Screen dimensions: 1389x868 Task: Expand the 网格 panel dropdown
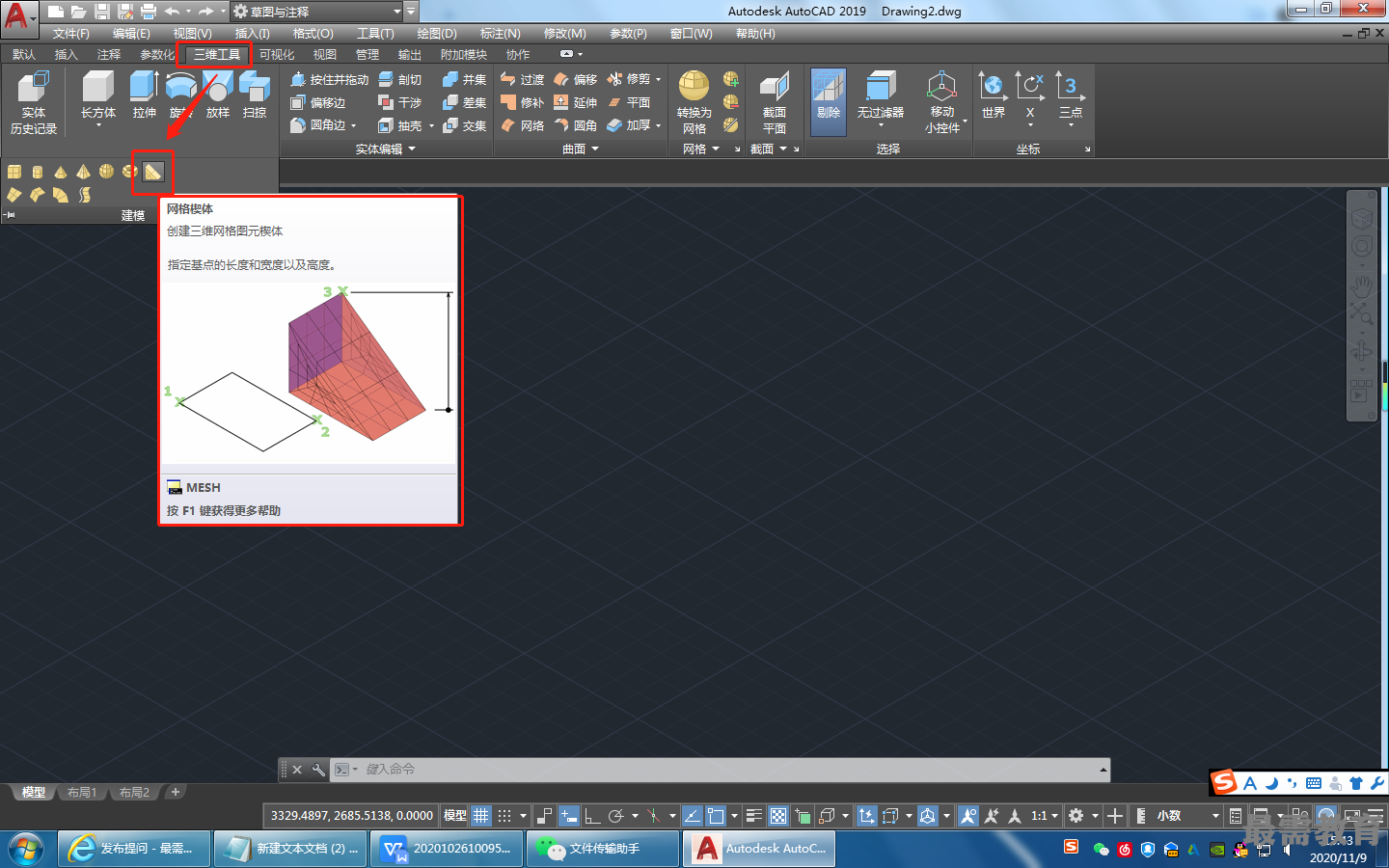(x=702, y=149)
